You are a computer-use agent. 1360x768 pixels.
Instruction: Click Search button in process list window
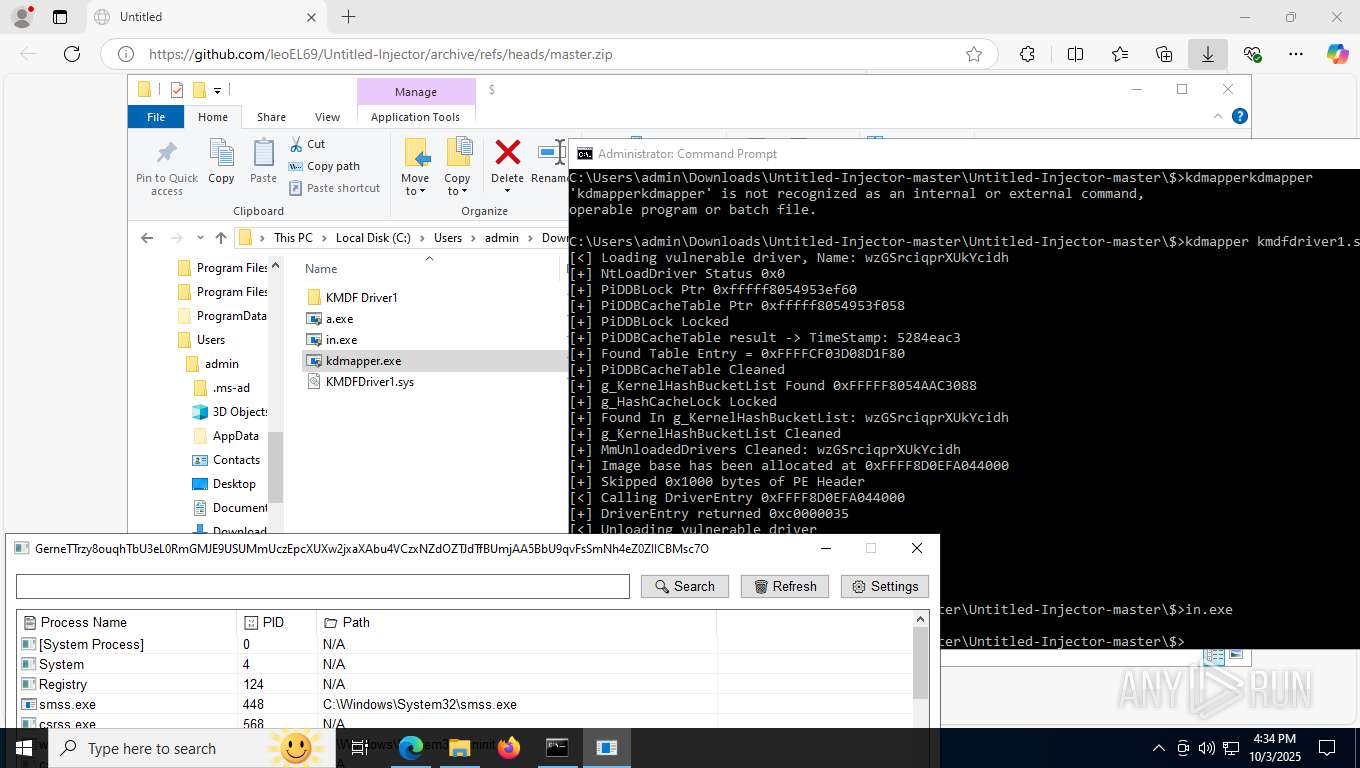685,586
